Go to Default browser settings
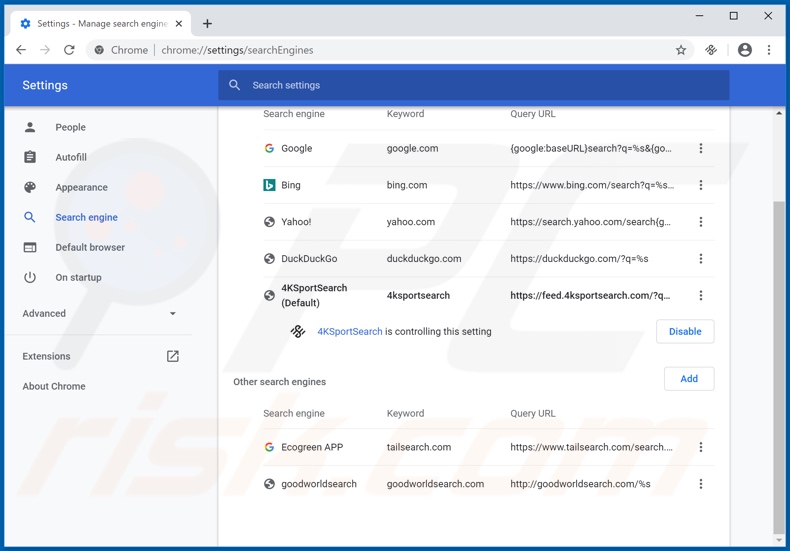 tap(90, 247)
